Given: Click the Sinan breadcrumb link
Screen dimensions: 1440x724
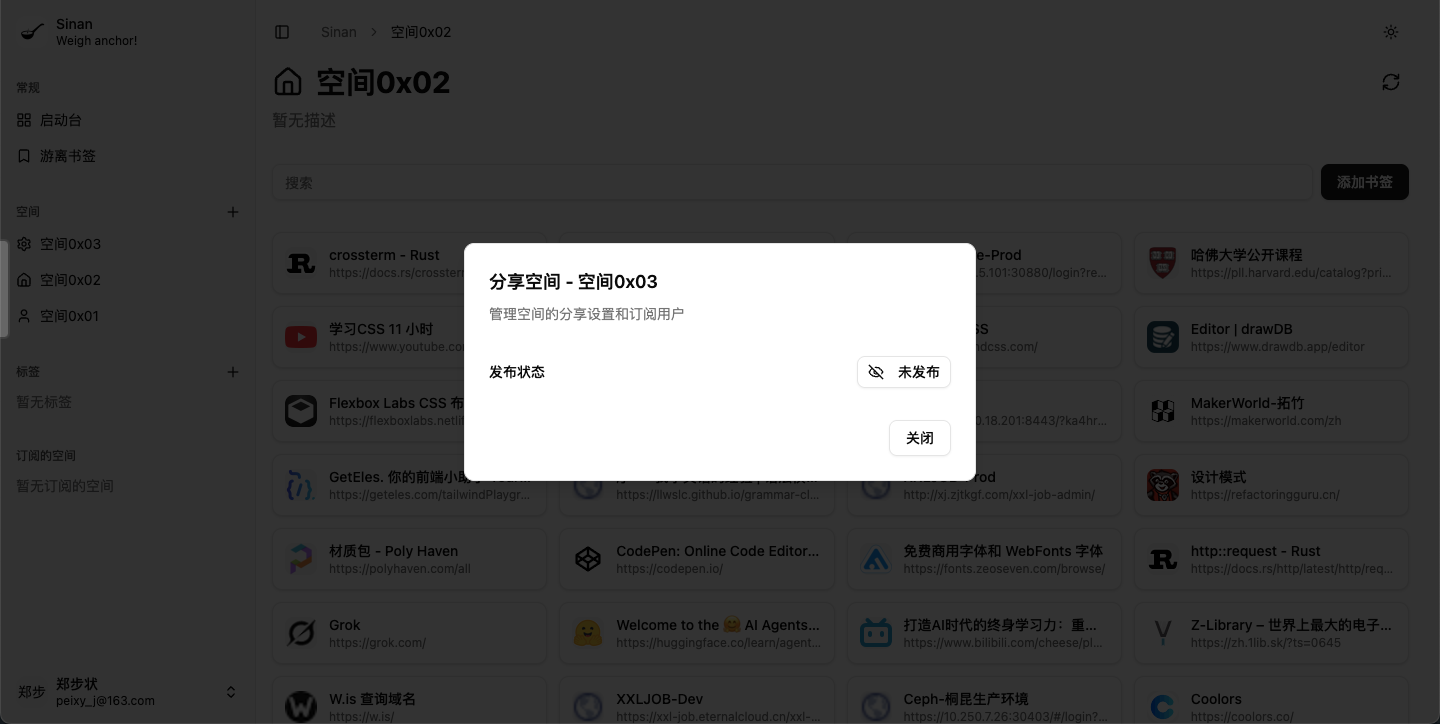Looking at the screenshot, I should 339,32.
